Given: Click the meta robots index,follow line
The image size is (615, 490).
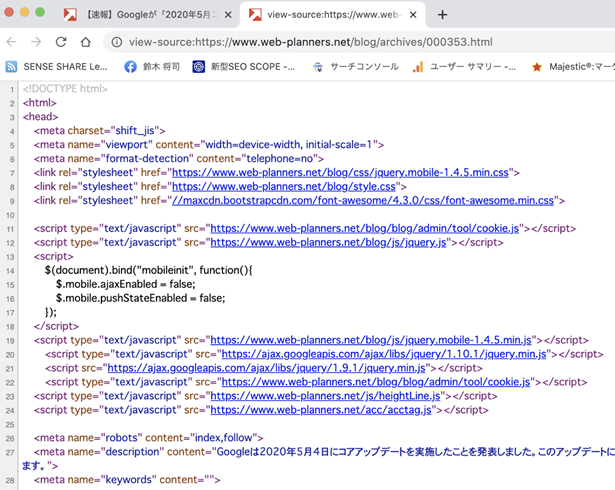Looking at the screenshot, I should coord(148,438).
